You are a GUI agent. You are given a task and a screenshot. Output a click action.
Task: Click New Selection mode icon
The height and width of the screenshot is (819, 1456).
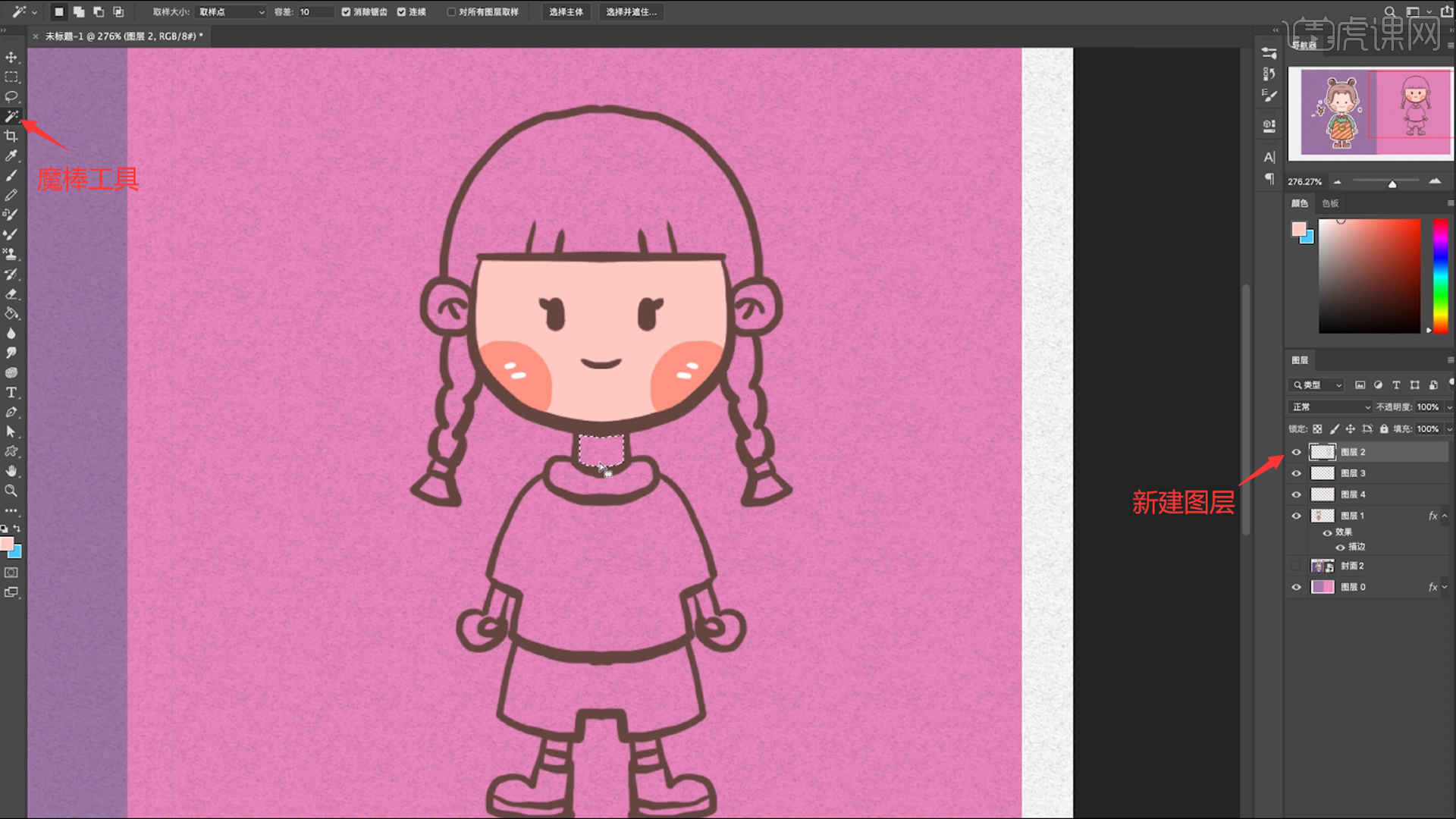[x=59, y=12]
